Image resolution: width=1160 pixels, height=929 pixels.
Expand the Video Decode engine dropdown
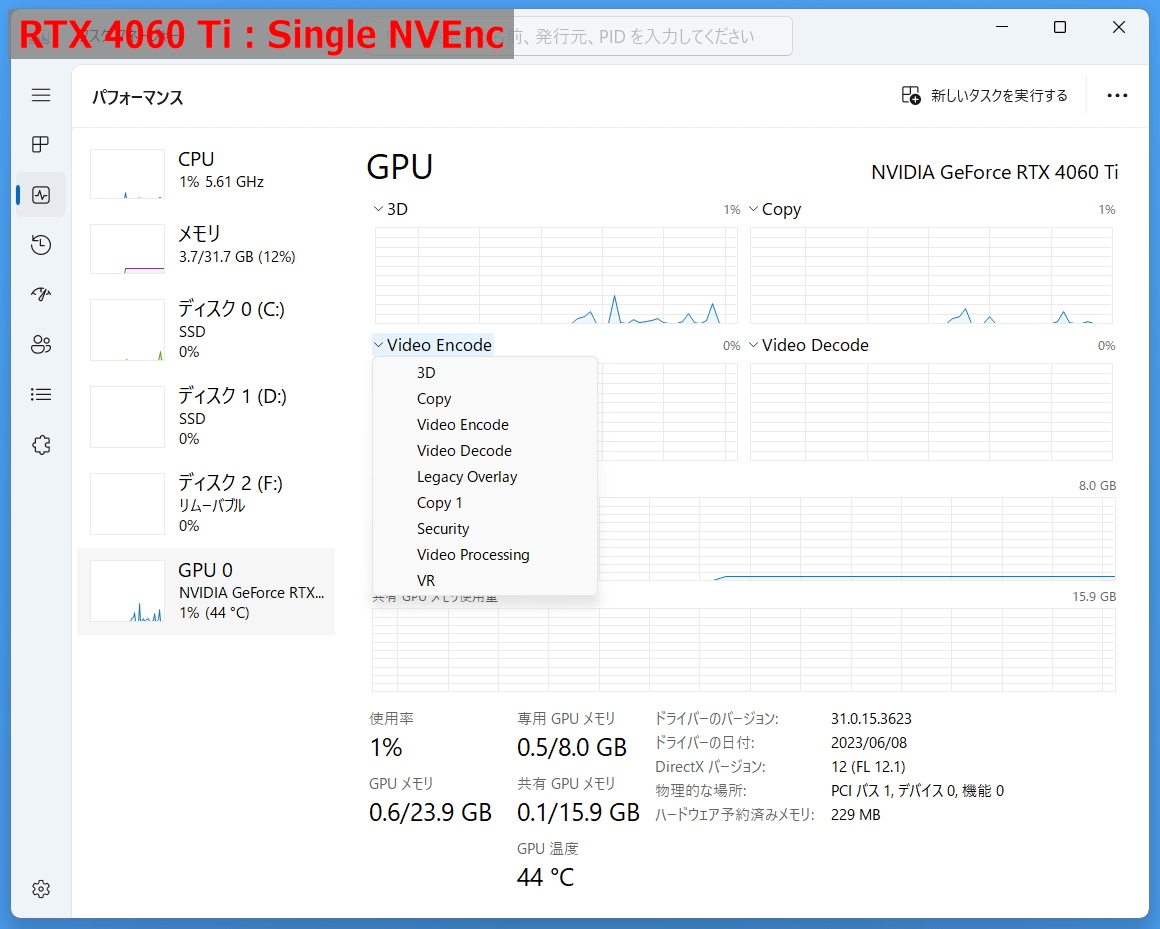click(809, 345)
